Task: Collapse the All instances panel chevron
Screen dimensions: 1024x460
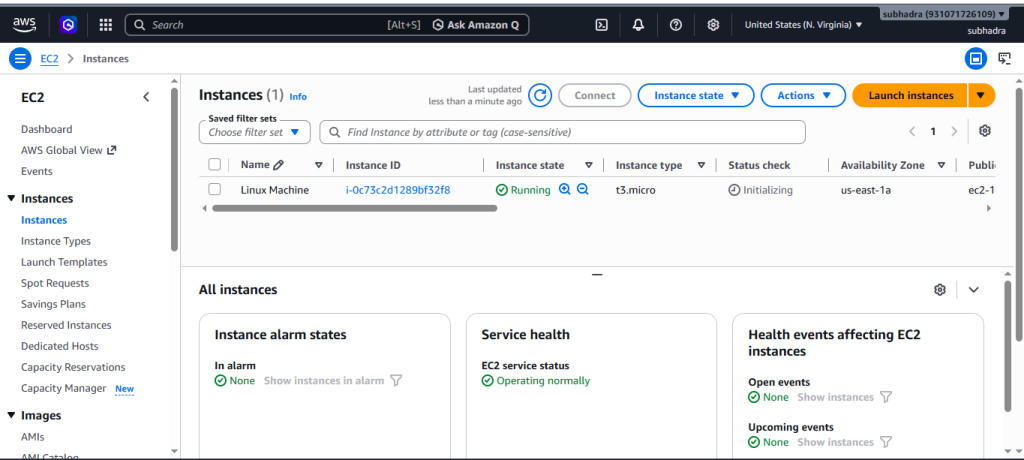Action: (x=974, y=289)
